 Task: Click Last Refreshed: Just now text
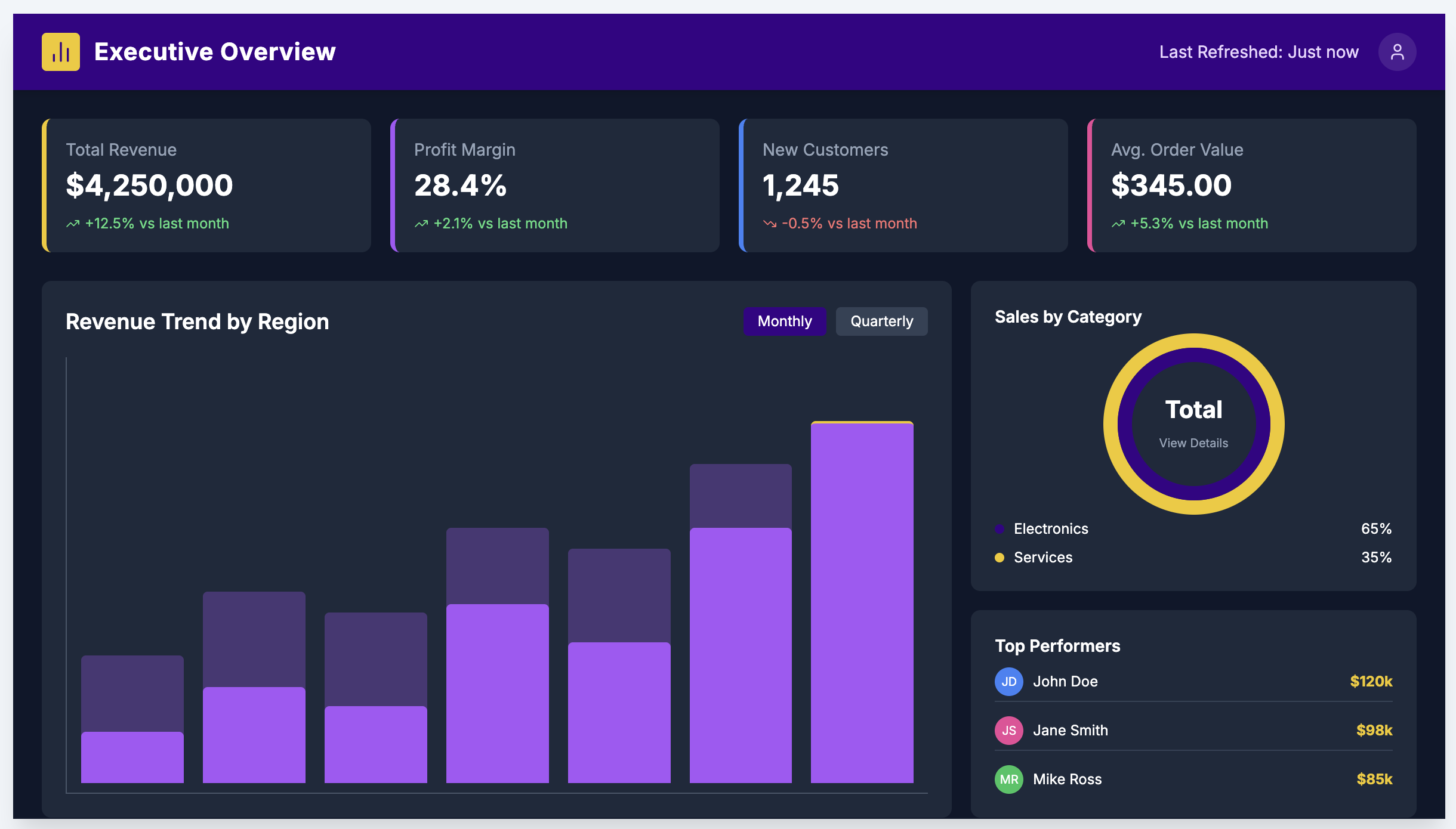click(x=1258, y=52)
